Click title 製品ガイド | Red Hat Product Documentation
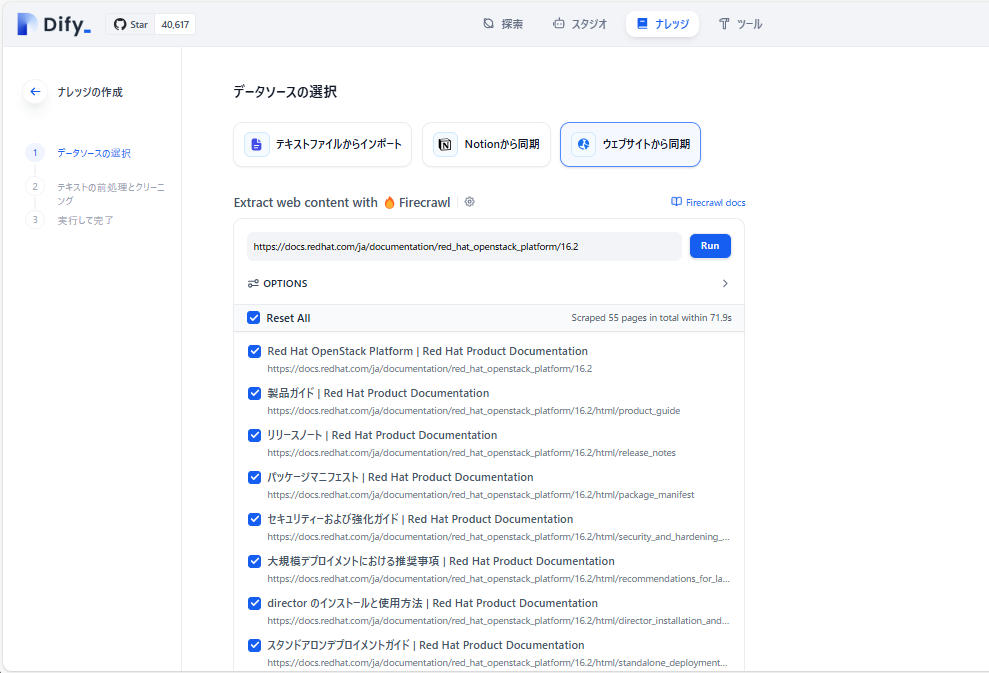This screenshot has width=989, height=673. (378, 393)
